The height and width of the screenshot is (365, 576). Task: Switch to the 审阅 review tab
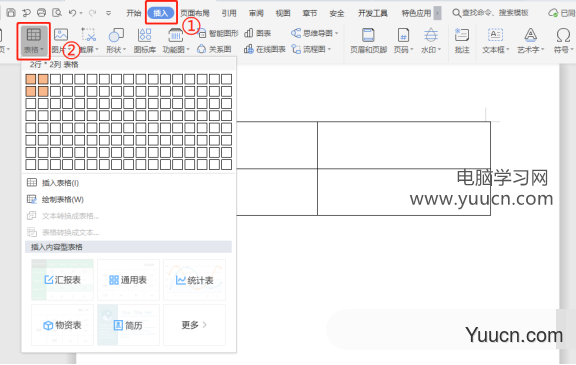click(x=256, y=13)
